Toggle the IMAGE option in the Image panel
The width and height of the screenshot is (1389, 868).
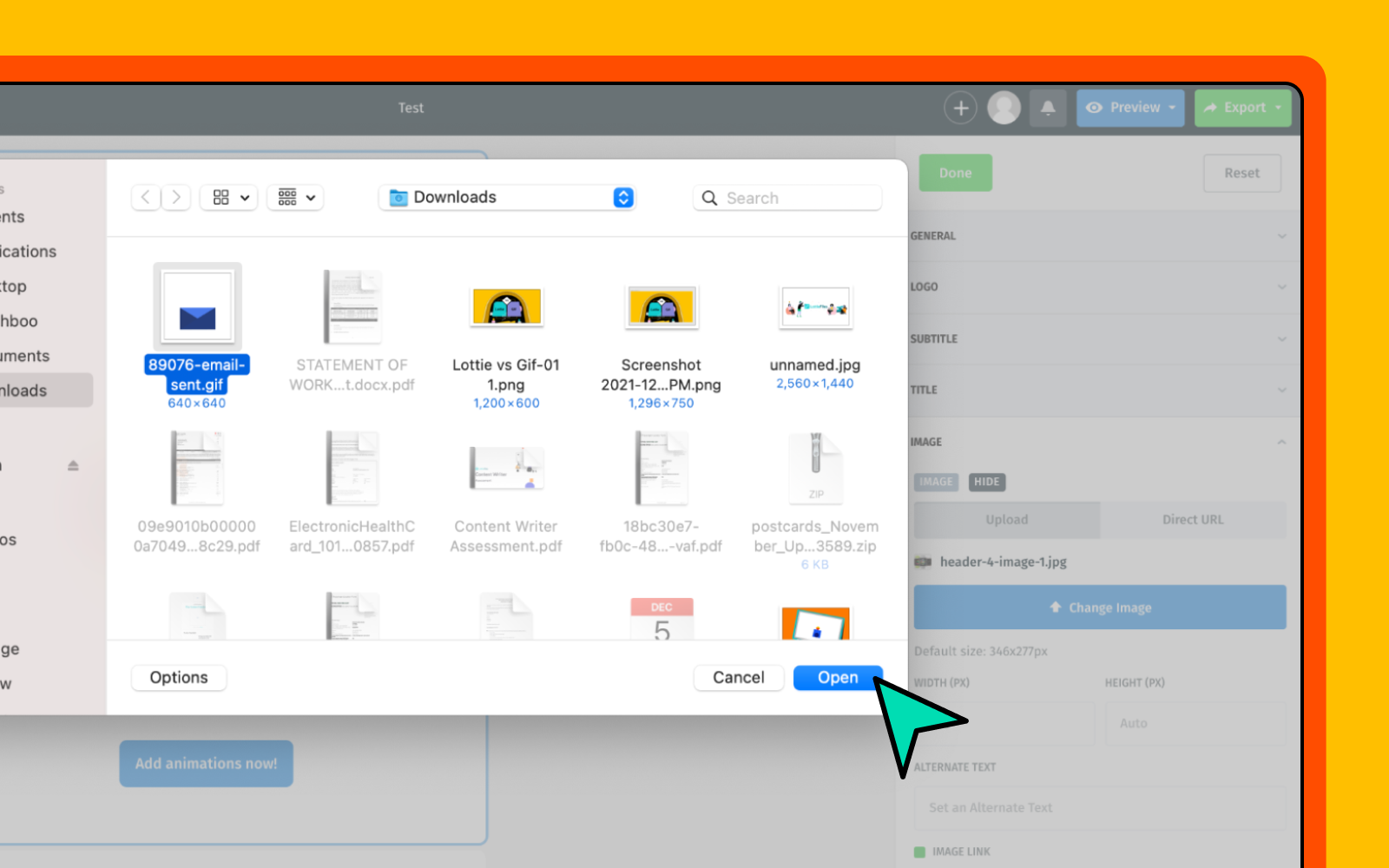tap(936, 482)
